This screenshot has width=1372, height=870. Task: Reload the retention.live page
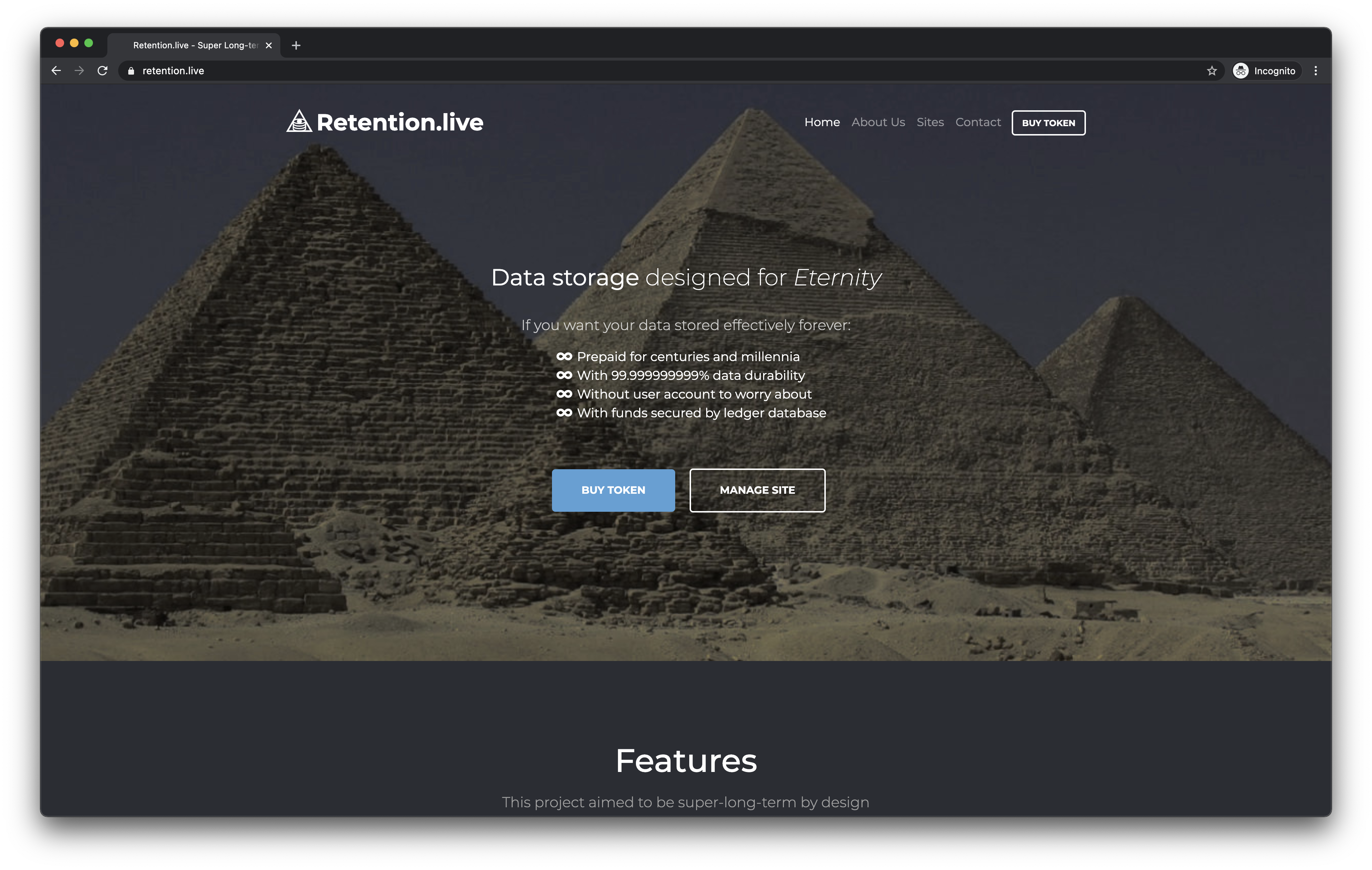(103, 71)
